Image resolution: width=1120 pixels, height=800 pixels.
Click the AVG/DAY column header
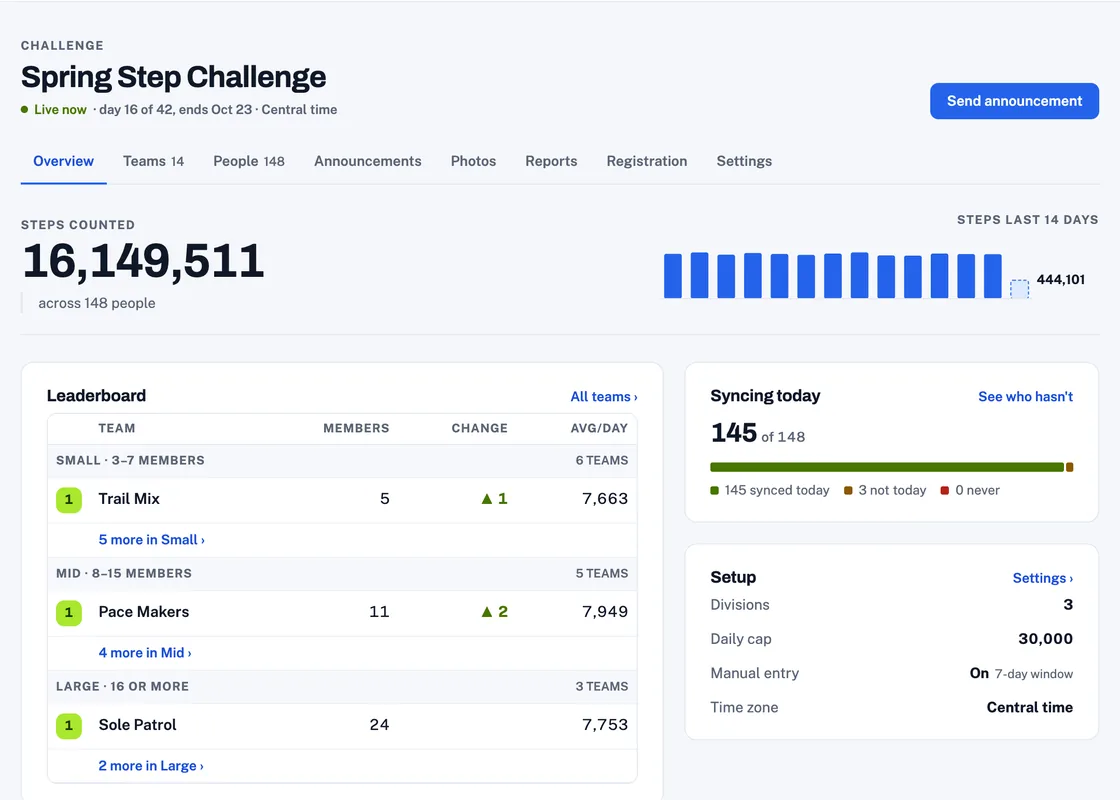click(x=599, y=428)
